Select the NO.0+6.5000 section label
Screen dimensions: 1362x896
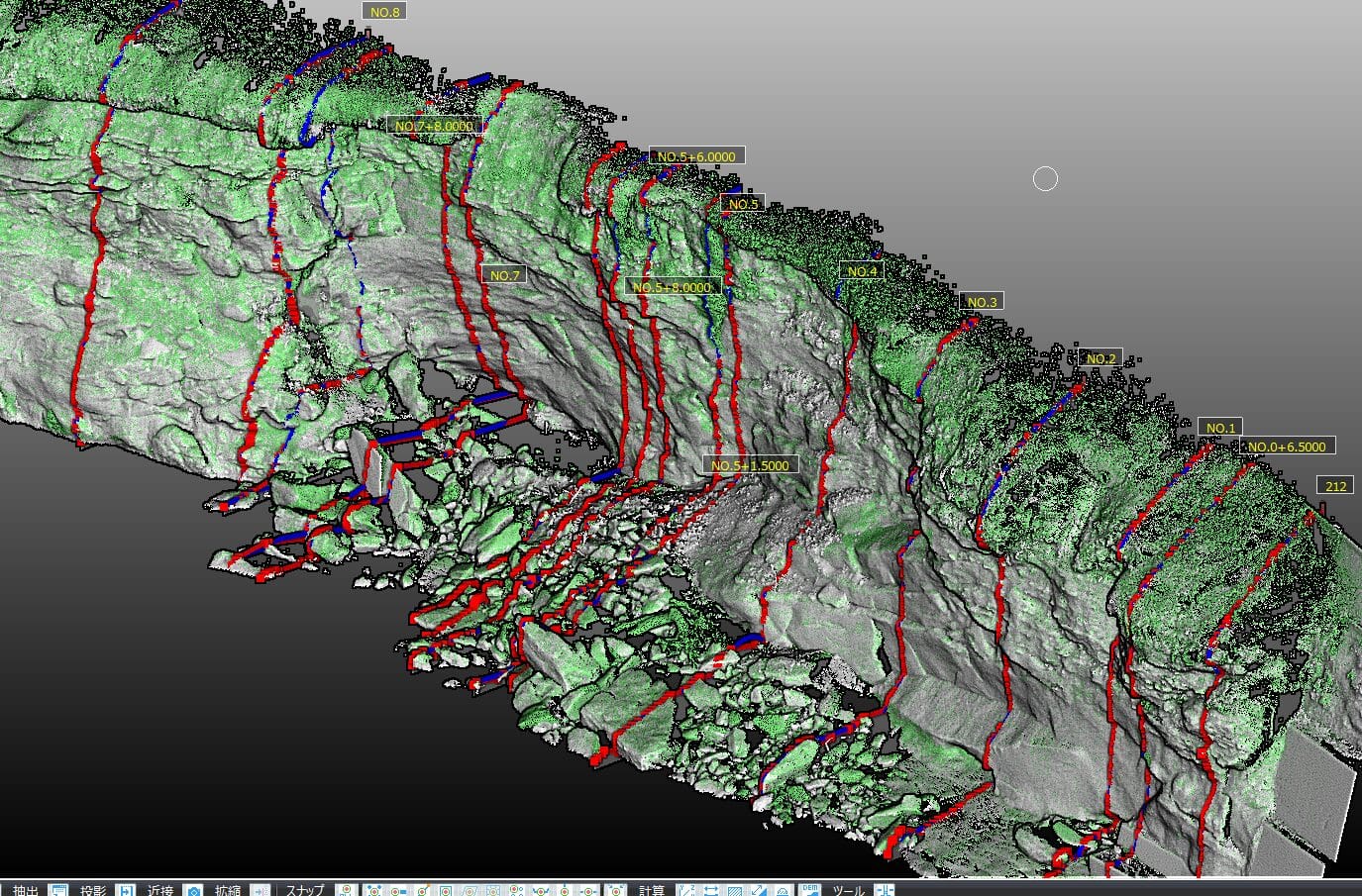tap(1286, 447)
